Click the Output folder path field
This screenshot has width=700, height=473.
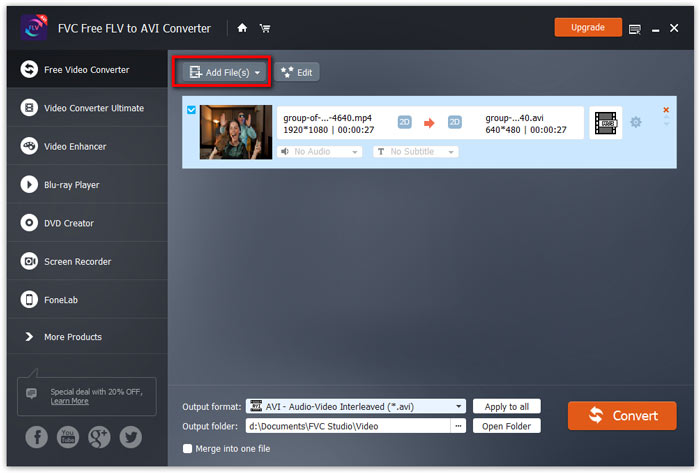coord(348,426)
